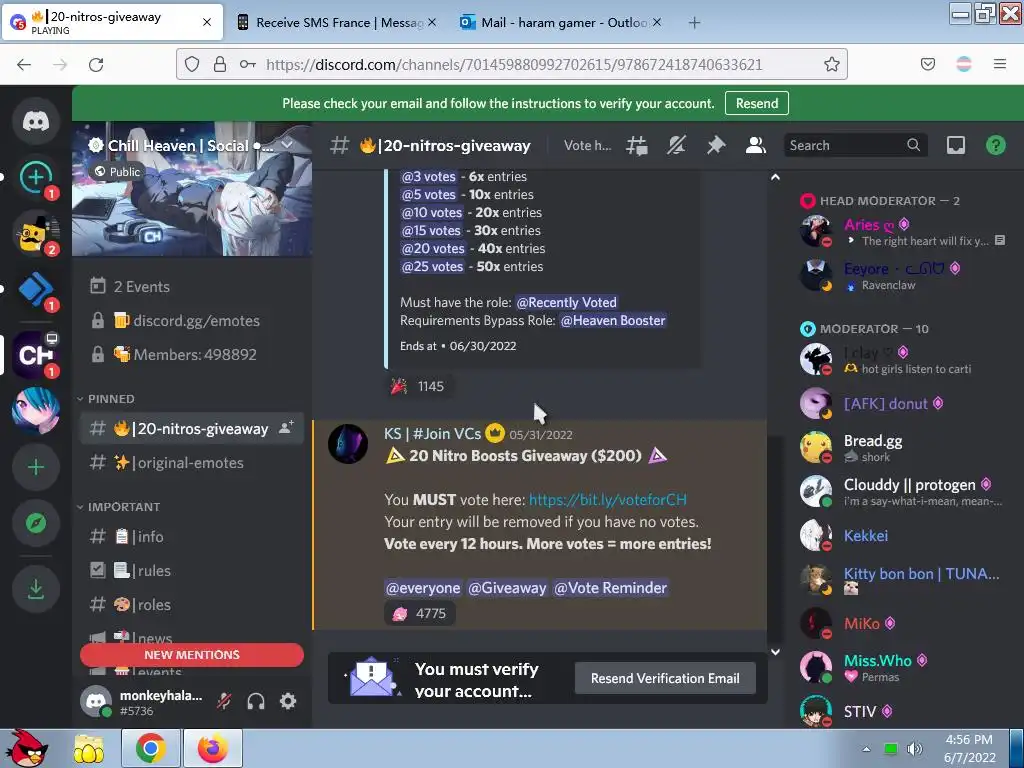Open the 2 Events item

click(x=191, y=287)
